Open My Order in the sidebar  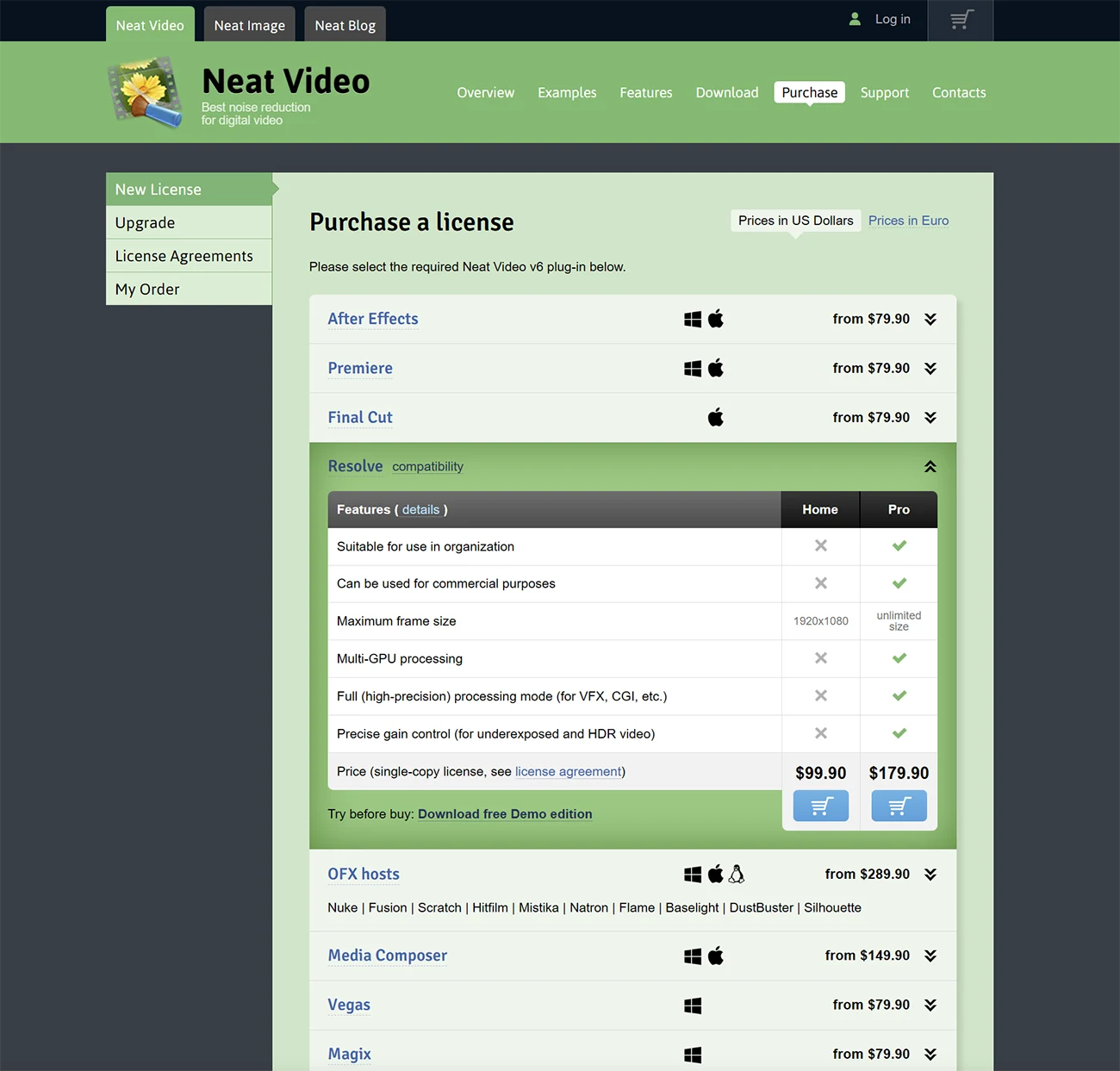(x=189, y=290)
